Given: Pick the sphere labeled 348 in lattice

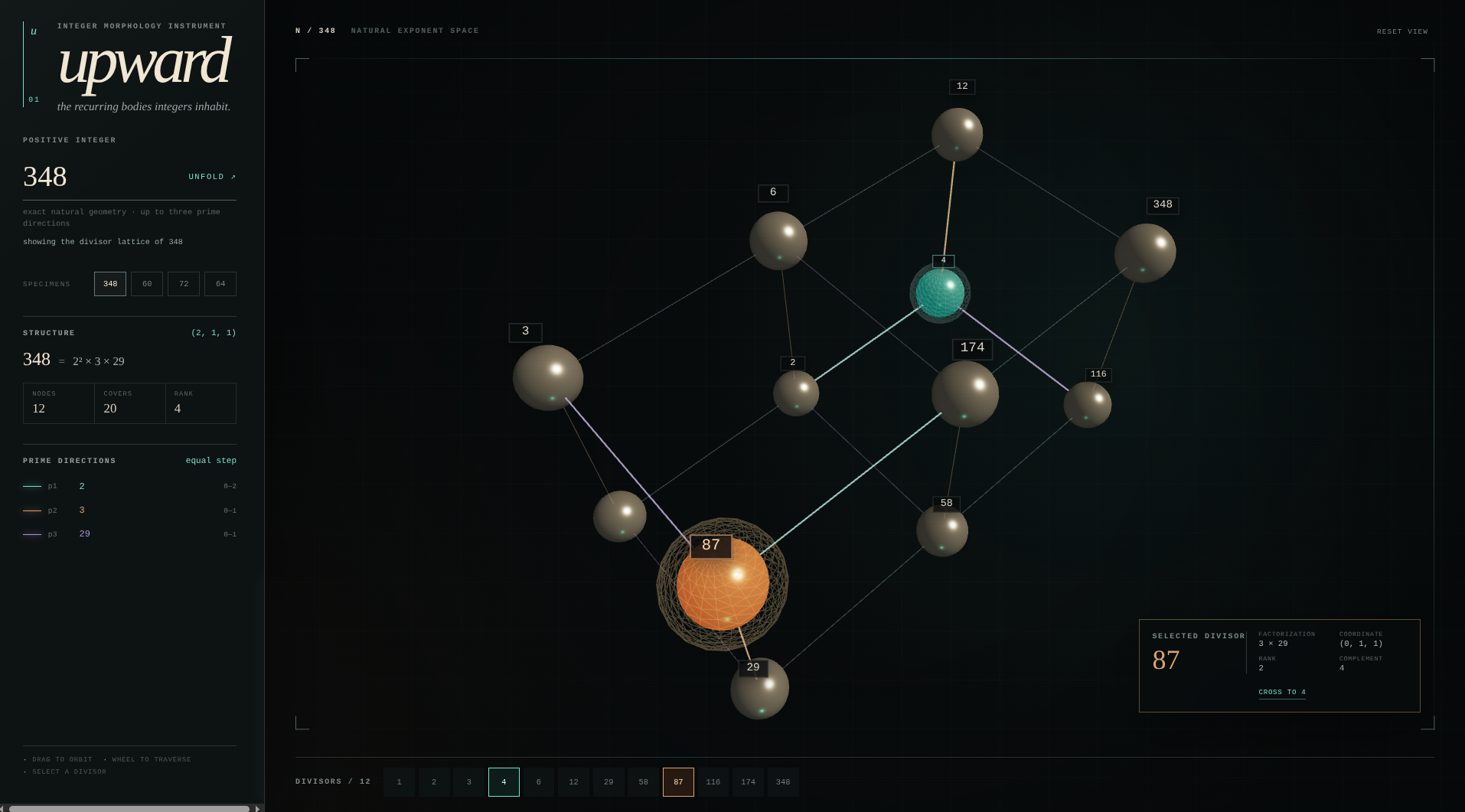Looking at the screenshot, I should 1145,253.
